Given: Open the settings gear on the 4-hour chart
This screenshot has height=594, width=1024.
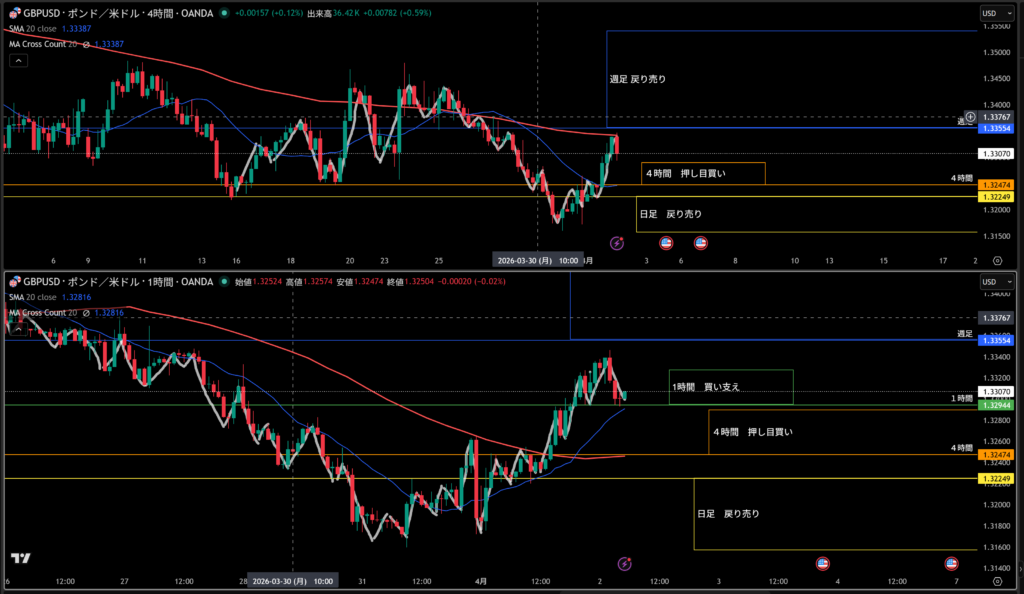Looking at the screenshot, I should [x=996, y=259].
